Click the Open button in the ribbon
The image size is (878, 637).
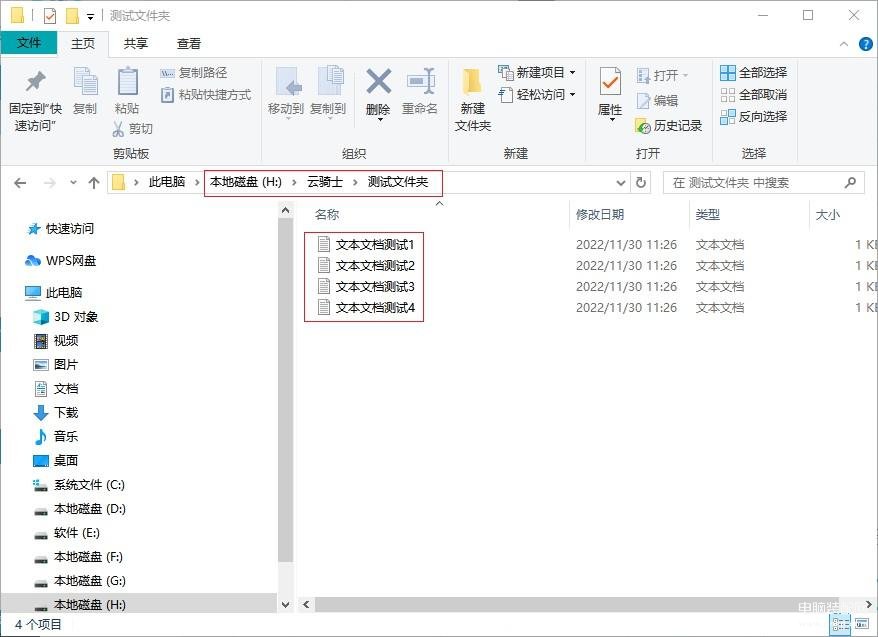(662, 75)
